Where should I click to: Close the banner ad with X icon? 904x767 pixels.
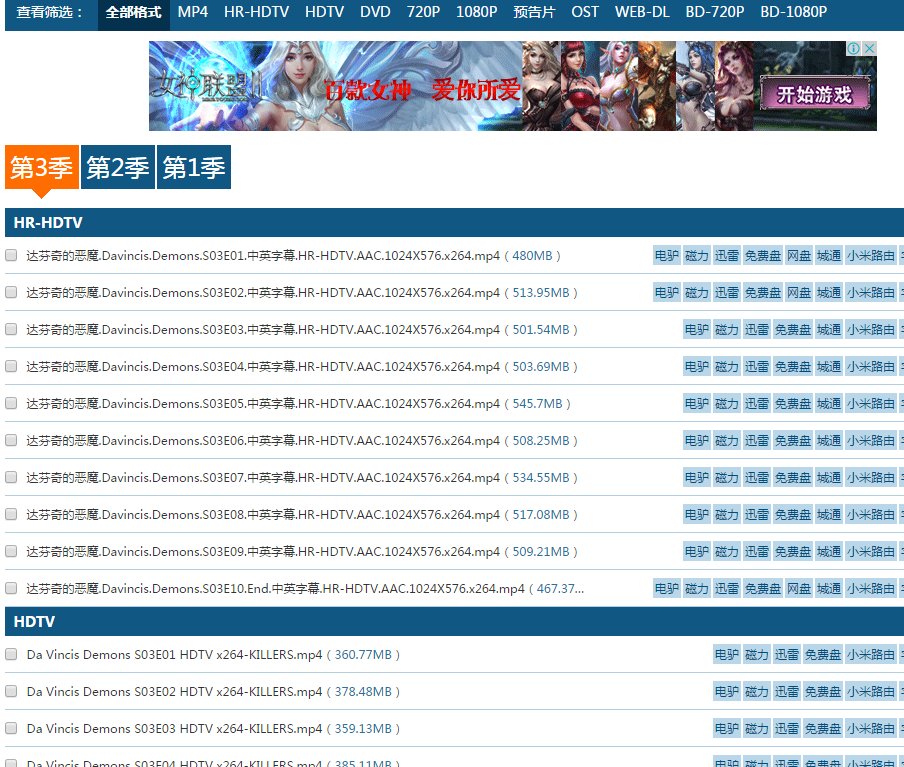coord(870,49)
